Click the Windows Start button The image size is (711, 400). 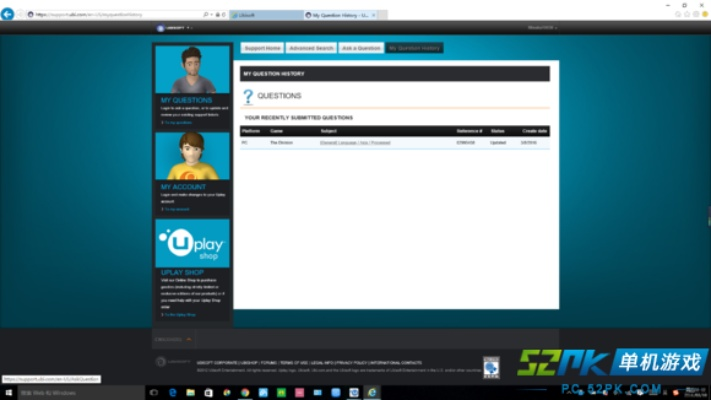pos(8,393)
